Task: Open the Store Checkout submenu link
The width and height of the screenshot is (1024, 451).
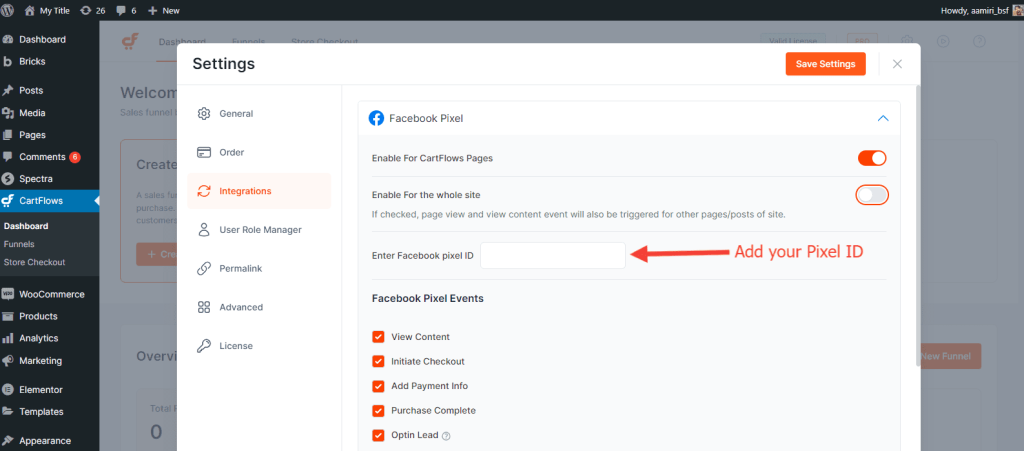Action: [34, 262]
